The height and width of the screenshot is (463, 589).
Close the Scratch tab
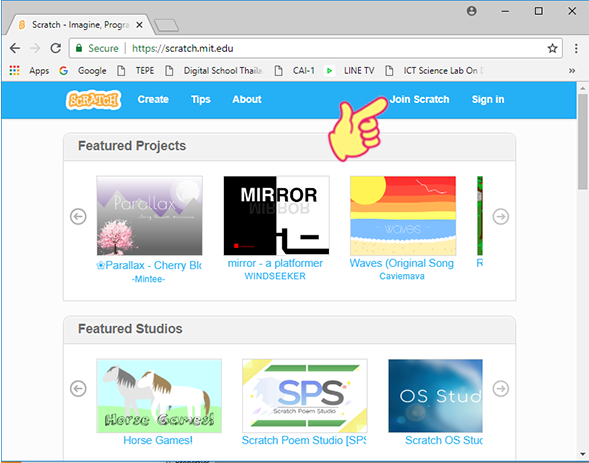139,25
